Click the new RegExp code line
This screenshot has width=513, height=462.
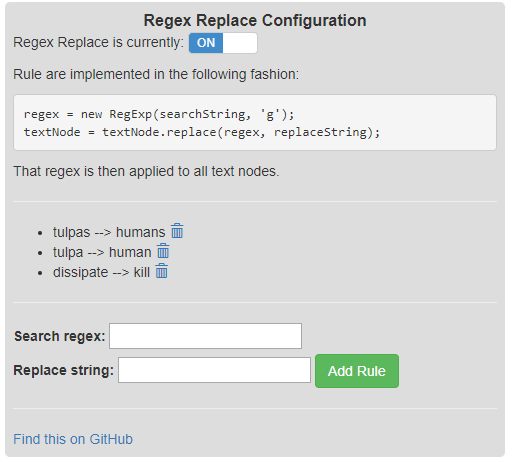pyautogui.click(x=159, y=114)
